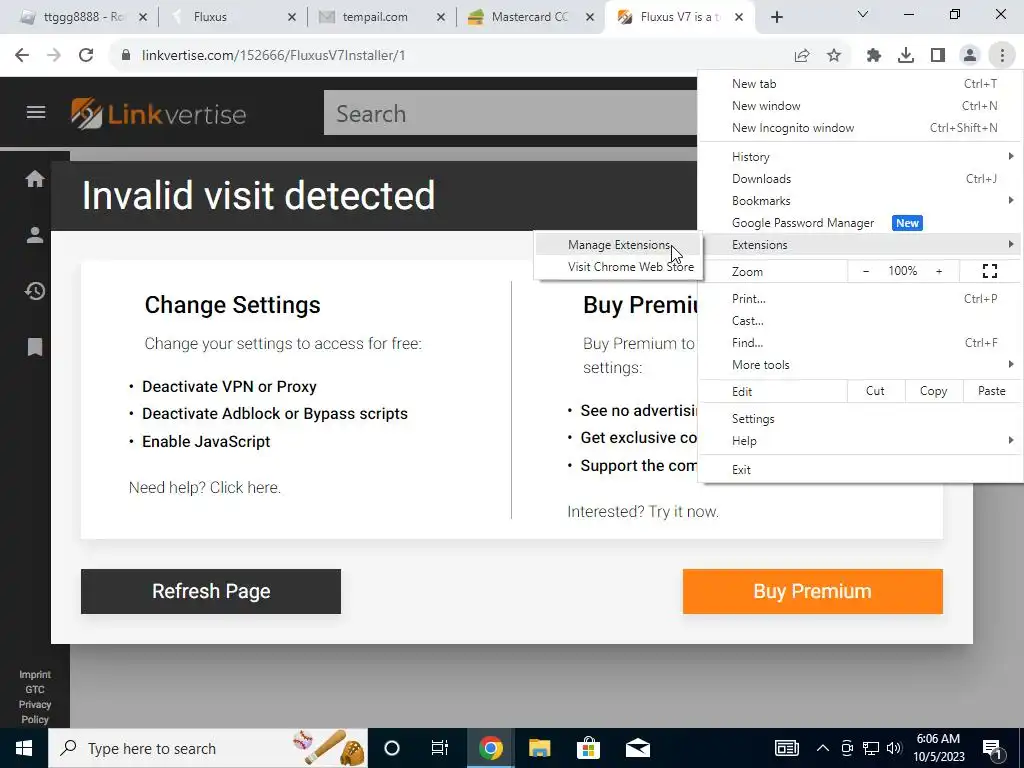Expand the Help submenu
The height and width of the screenshot is (768, 1024).
click(x=861, y=441)
